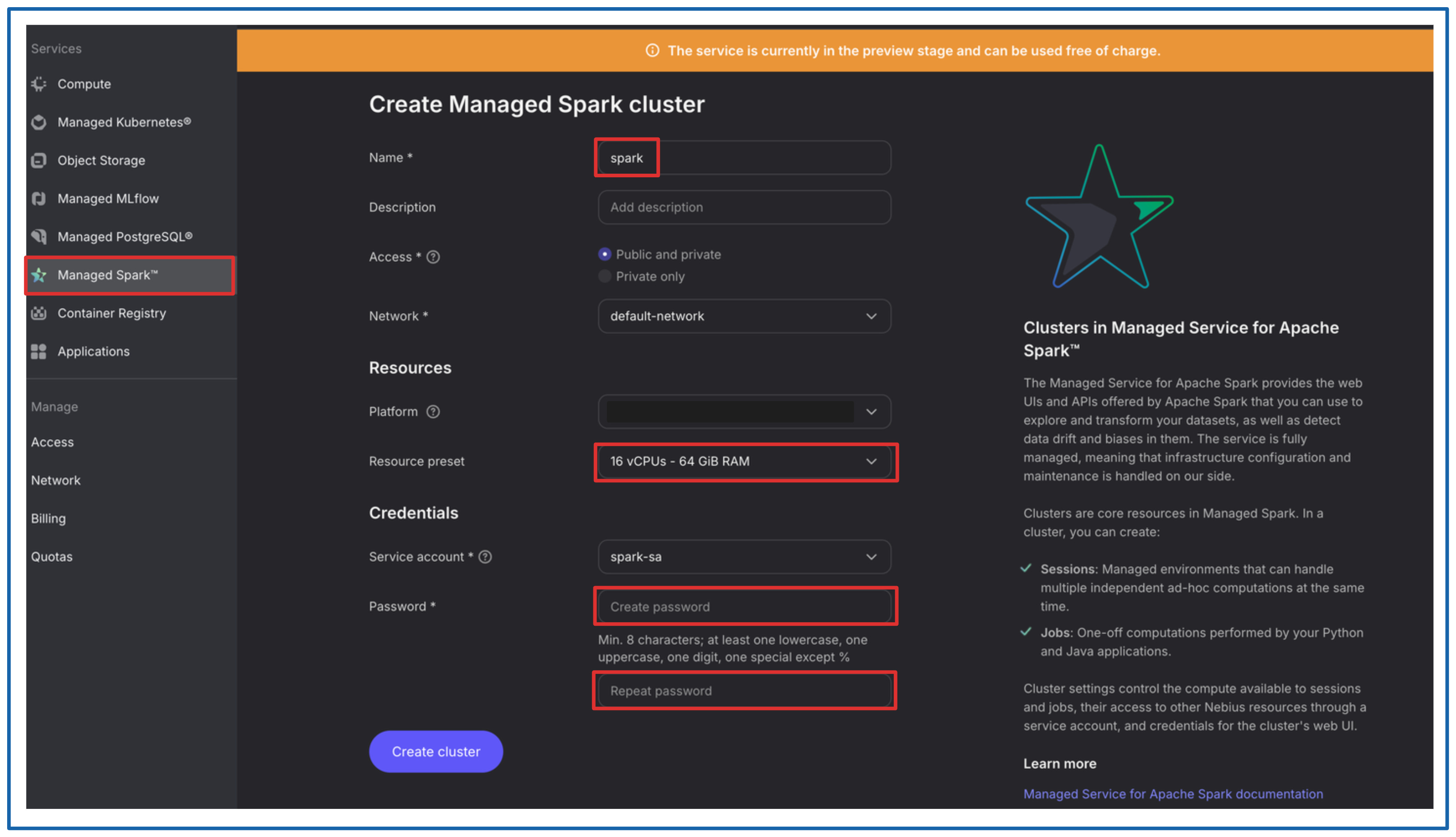Click the Access help question-mark icon
1456x837 pixels.
(433, 257)
